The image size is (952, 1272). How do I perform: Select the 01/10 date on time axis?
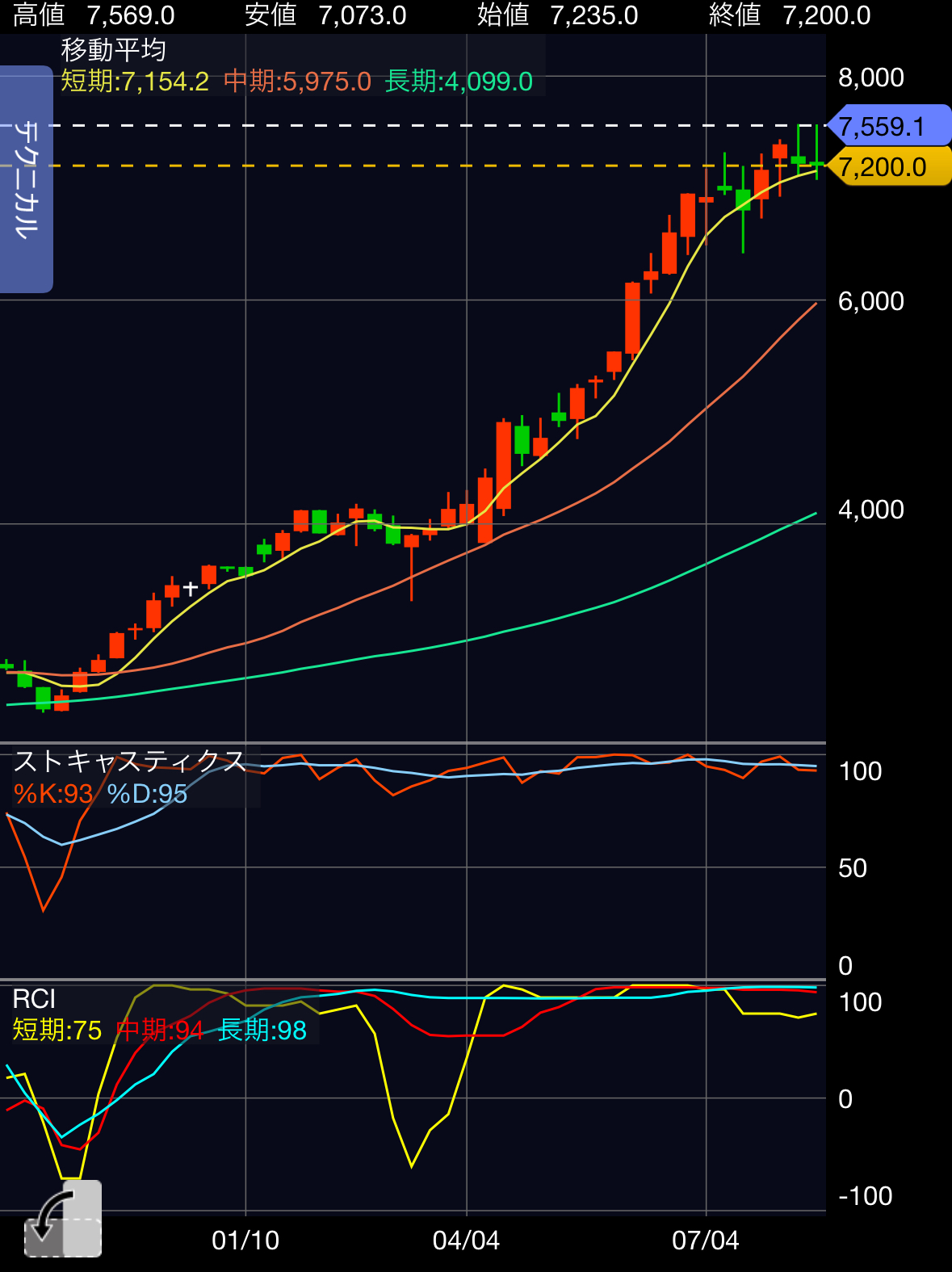(x=245, y=1240)
